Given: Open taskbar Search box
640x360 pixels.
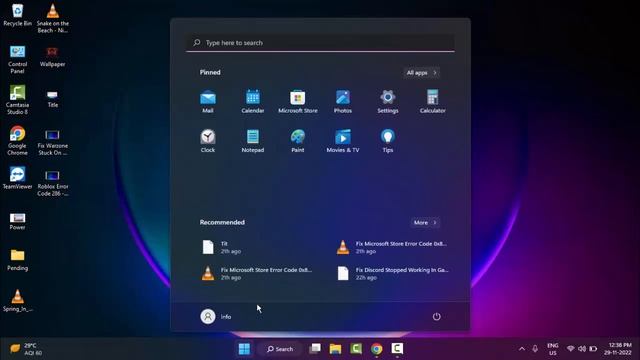Looking at the screenshot, I should (x=280, y=349).
